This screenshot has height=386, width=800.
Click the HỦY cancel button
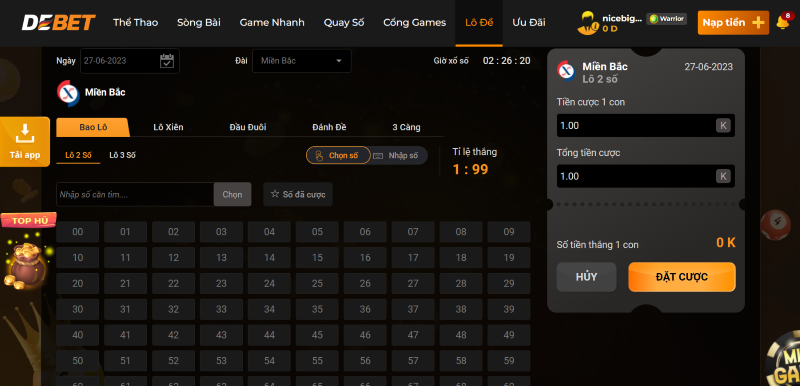coord(586,277)
